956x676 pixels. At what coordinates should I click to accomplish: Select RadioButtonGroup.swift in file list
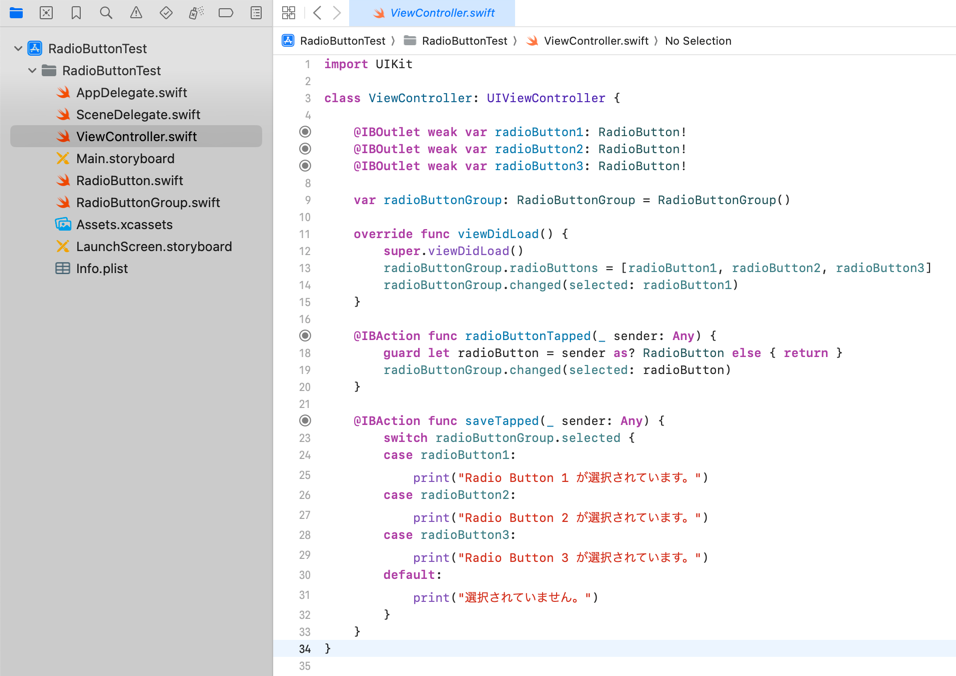[x=147, y=203]
